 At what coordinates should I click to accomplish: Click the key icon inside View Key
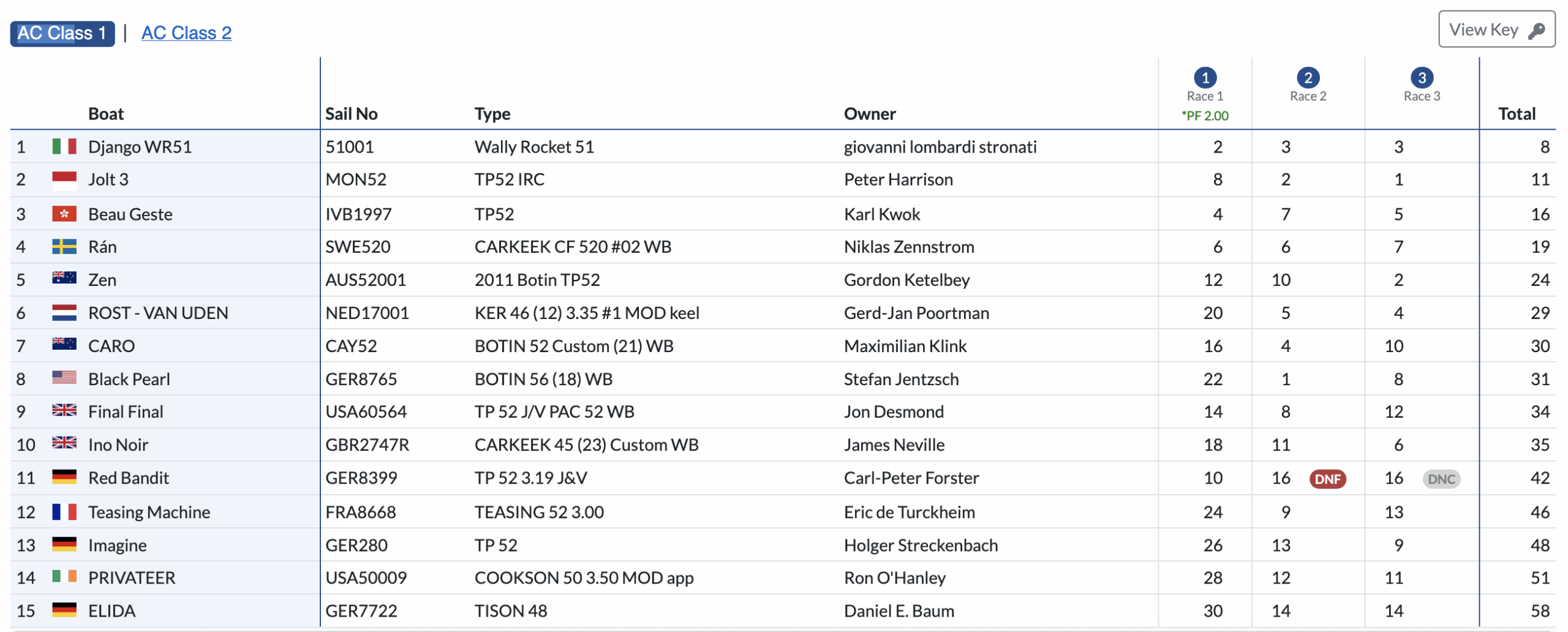1536,31
